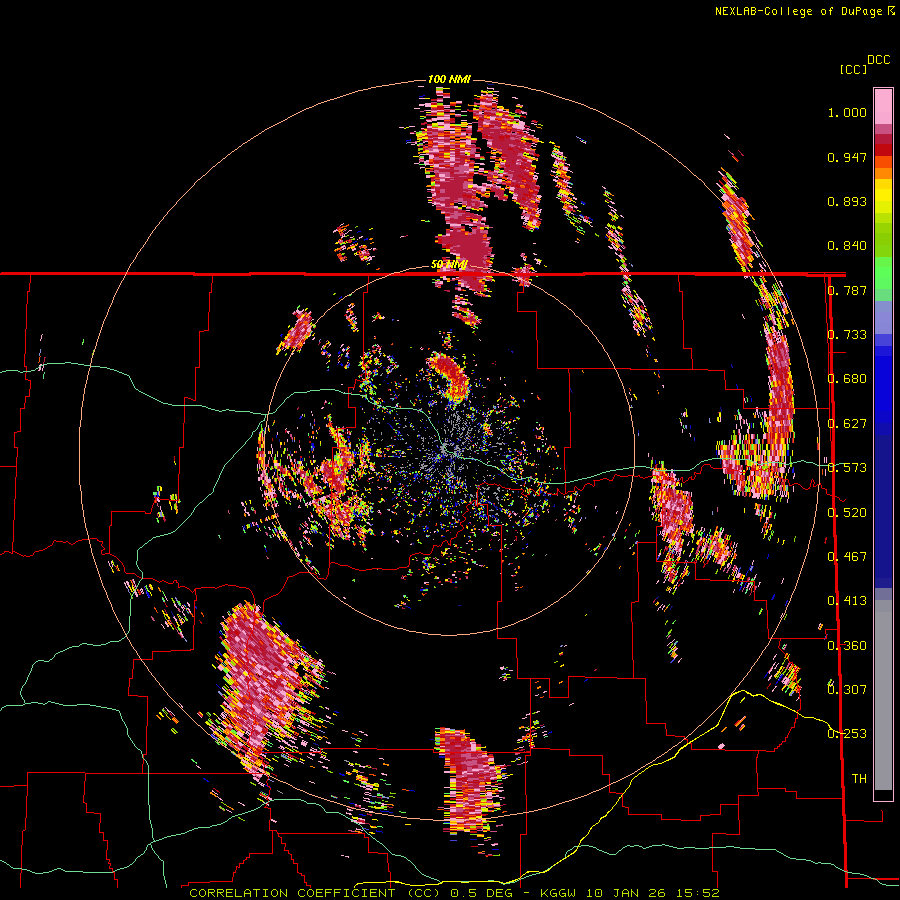Click the 15:52 timestamp in the caption
Screen dimensions: 900x900
698,893
